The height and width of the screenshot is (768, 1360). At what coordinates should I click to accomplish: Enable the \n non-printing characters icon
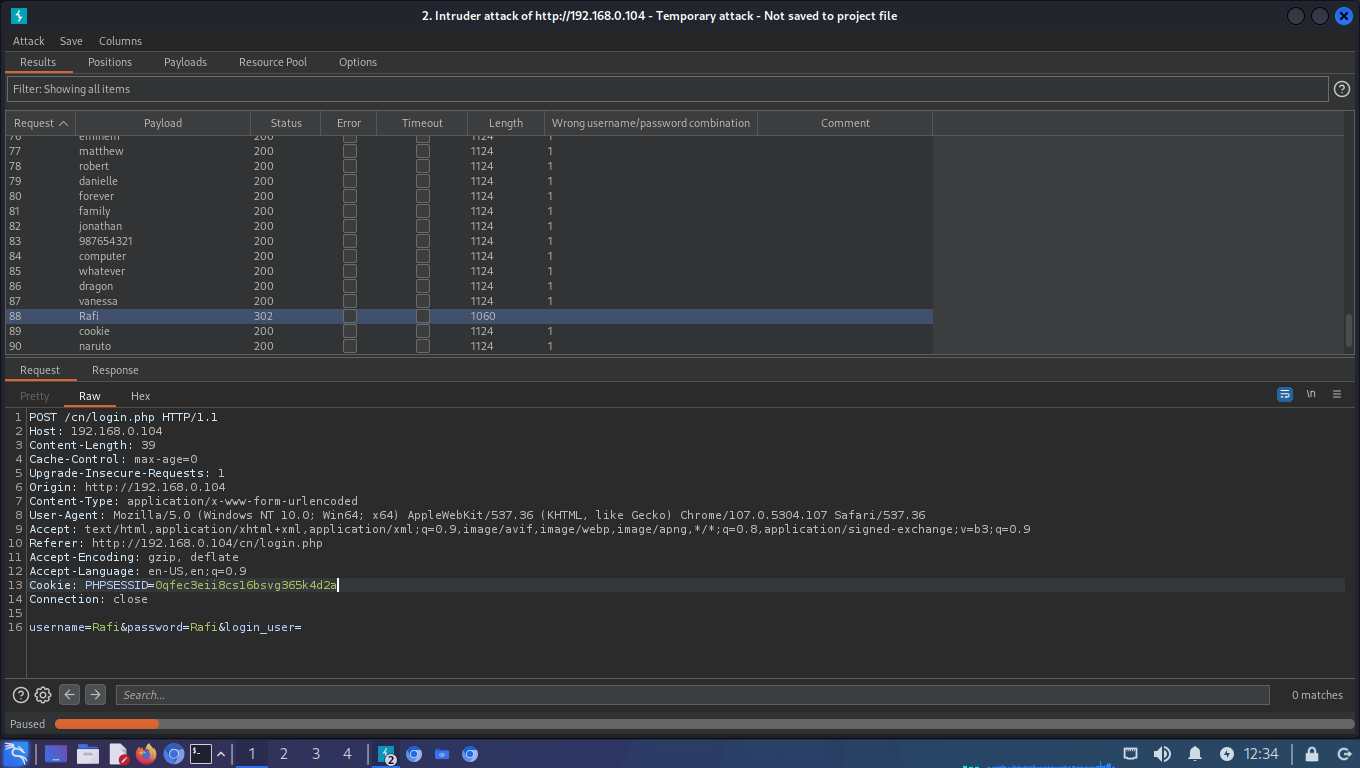tap(1311, 394)
